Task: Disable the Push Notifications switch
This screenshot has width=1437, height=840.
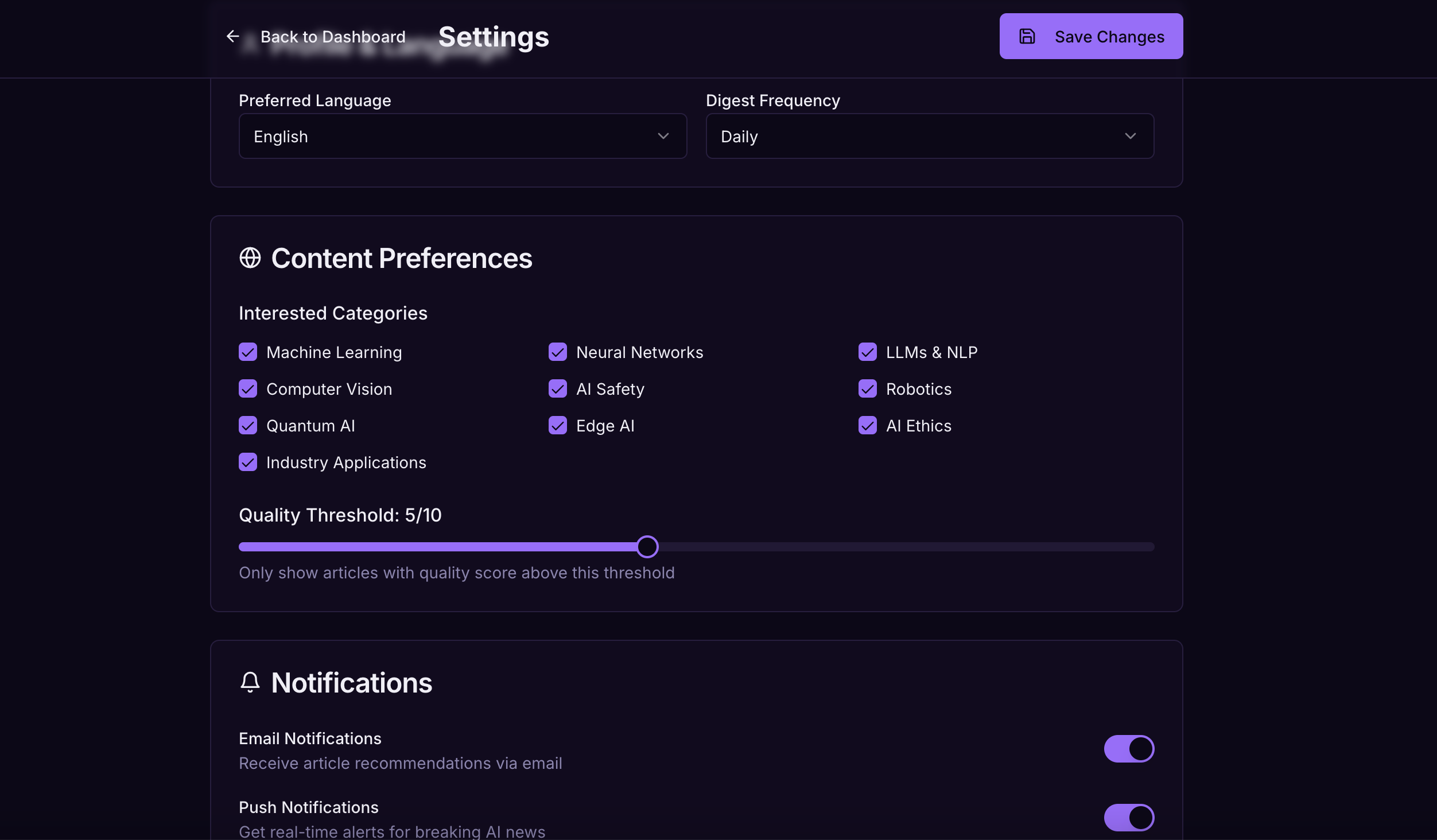Action: [1129, 818]
